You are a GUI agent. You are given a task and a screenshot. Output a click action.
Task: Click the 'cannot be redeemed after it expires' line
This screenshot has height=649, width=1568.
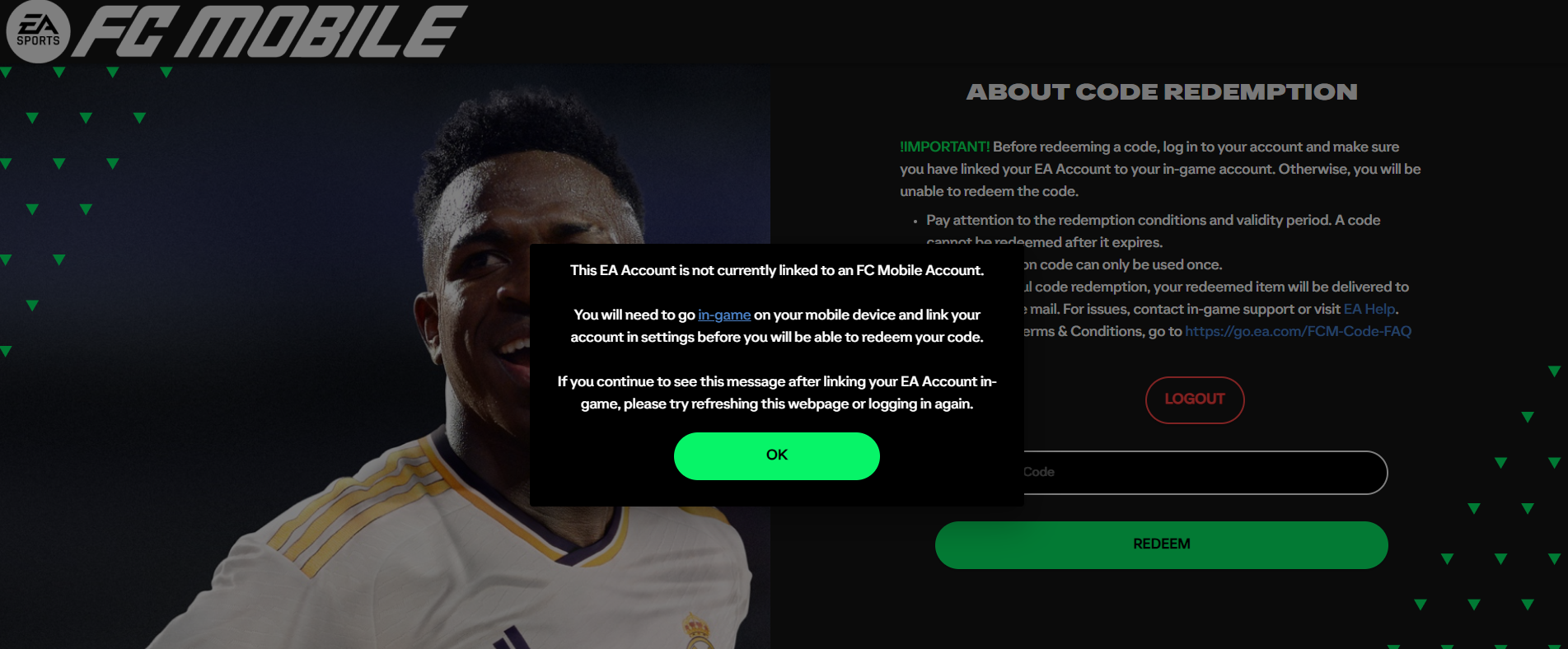[1044, 242]
